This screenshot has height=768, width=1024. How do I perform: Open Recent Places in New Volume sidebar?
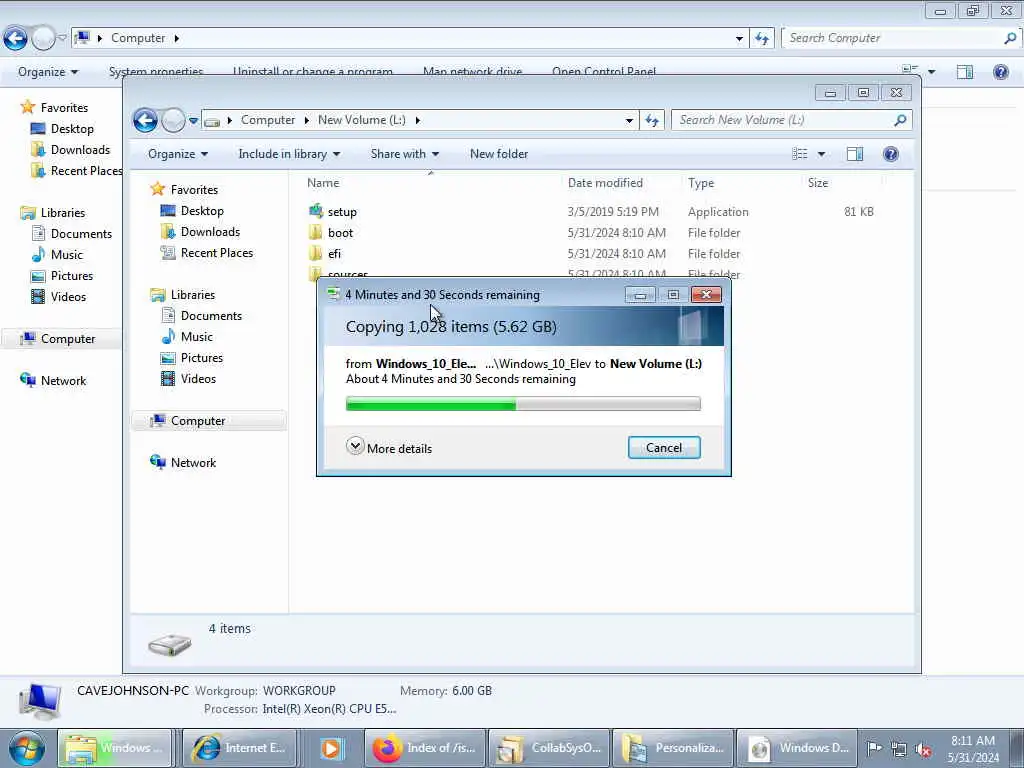click(x=217, y=253)
